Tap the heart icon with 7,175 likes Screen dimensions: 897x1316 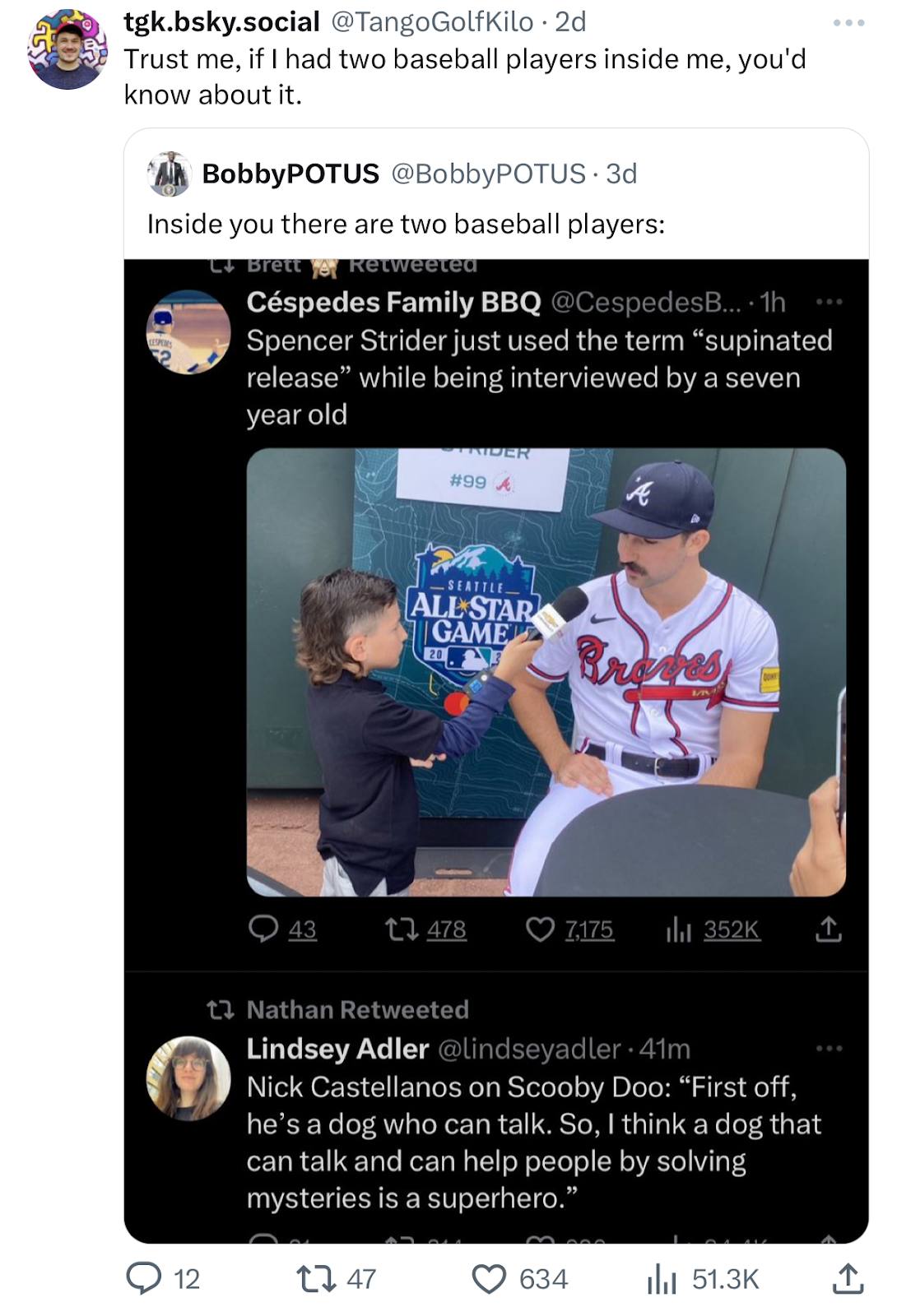540,929
